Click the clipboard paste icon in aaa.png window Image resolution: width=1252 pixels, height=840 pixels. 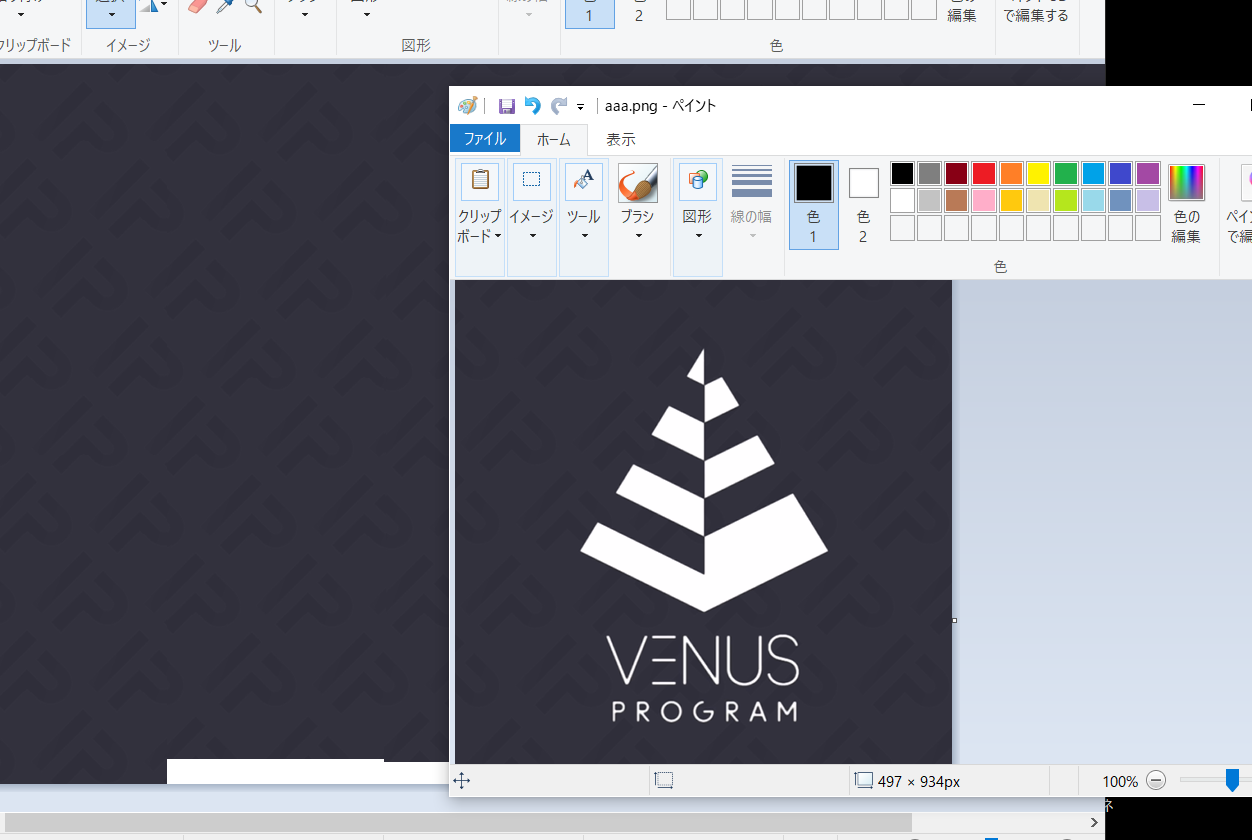[480, 181]
